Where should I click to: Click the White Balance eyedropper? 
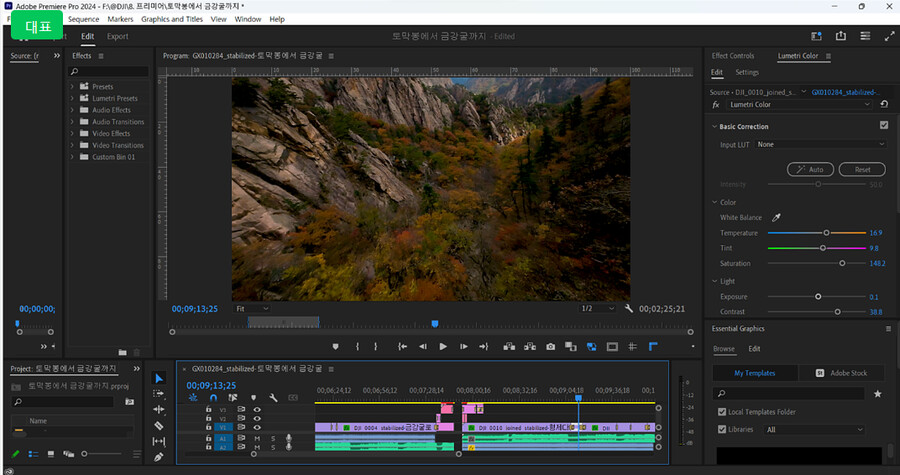(x=775, y=217)
